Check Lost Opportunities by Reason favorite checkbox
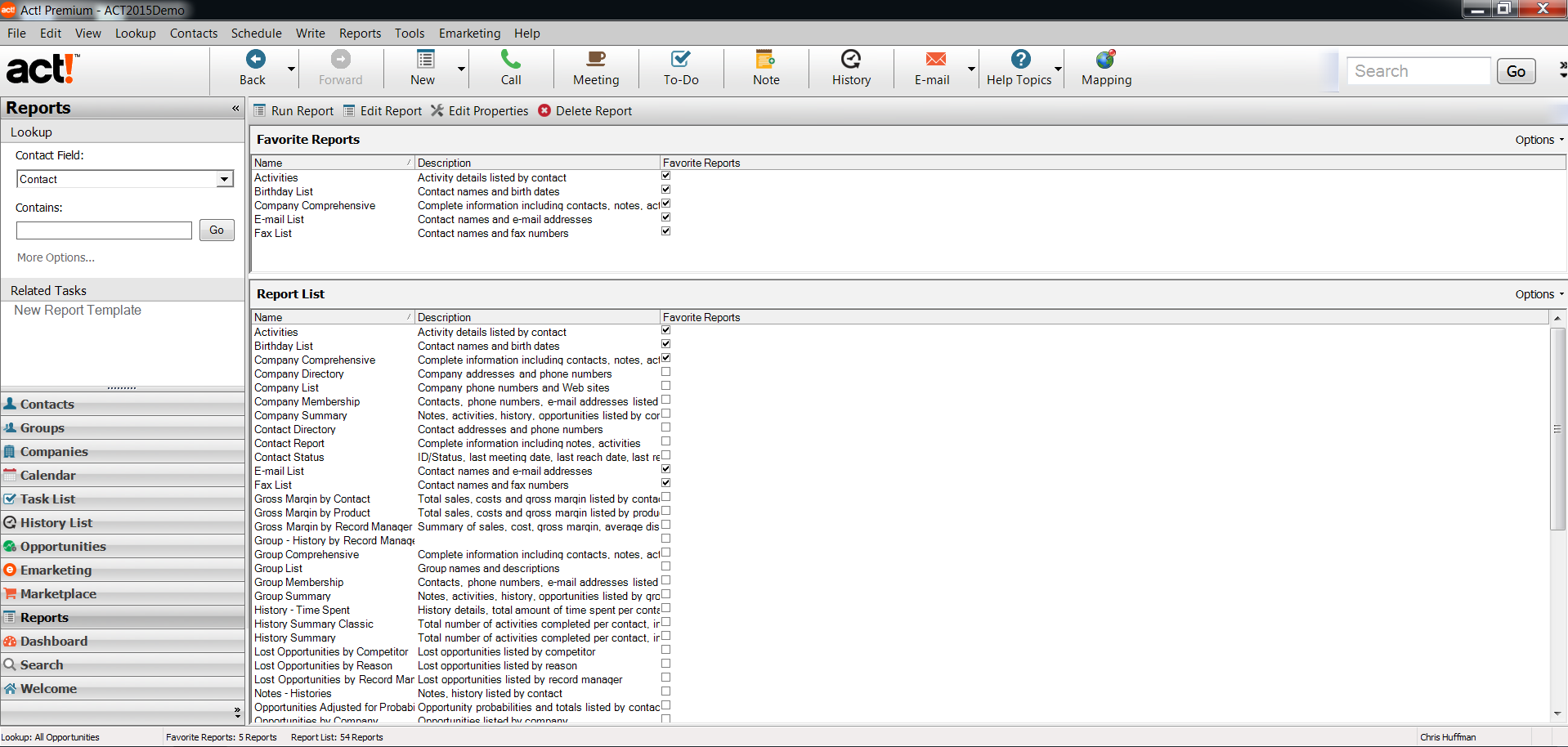Image resolution: width=1568 pixels, height=747 pixels. click(665, 664)
